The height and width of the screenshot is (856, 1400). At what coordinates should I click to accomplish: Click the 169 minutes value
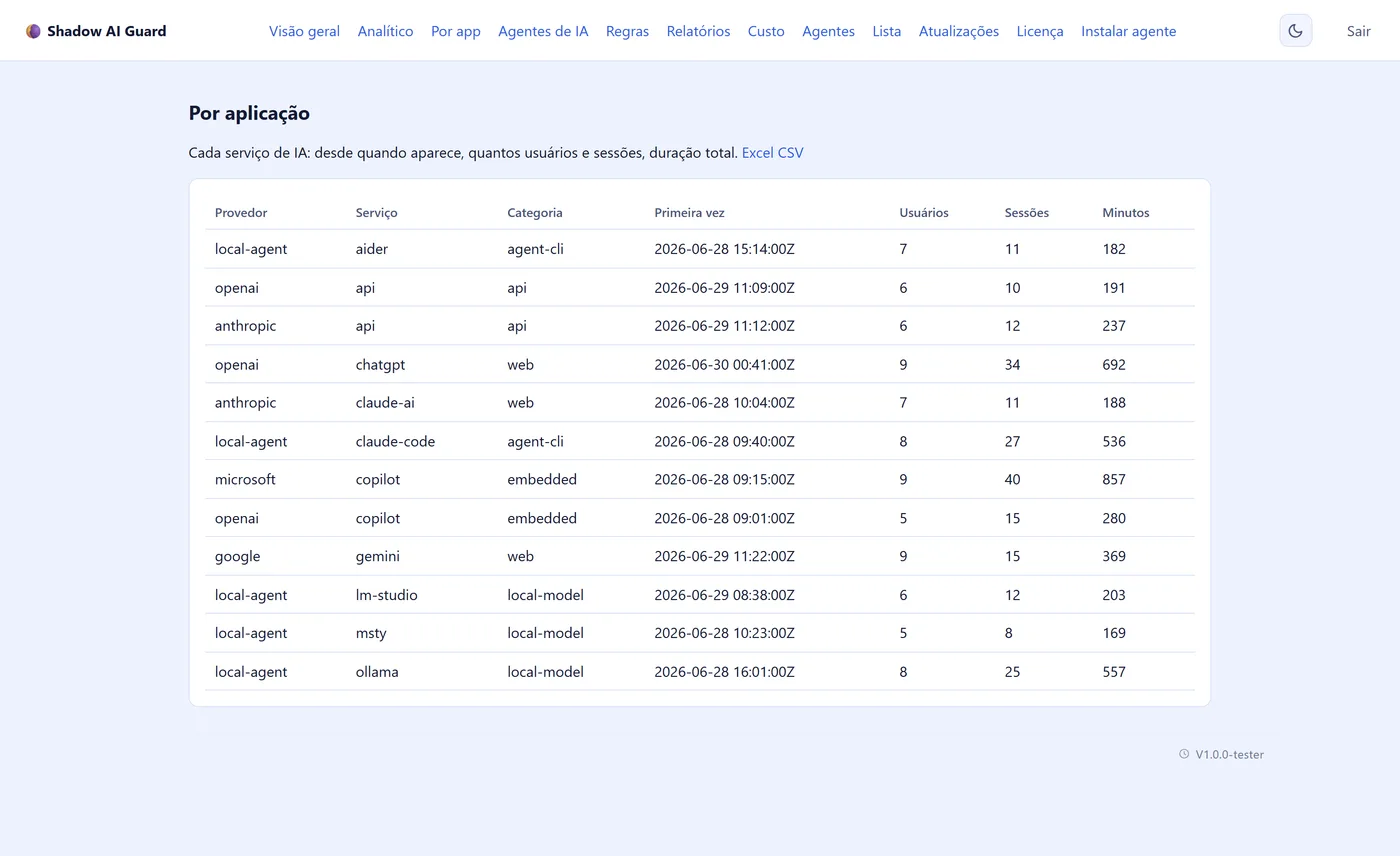(x=1114, y=633)
